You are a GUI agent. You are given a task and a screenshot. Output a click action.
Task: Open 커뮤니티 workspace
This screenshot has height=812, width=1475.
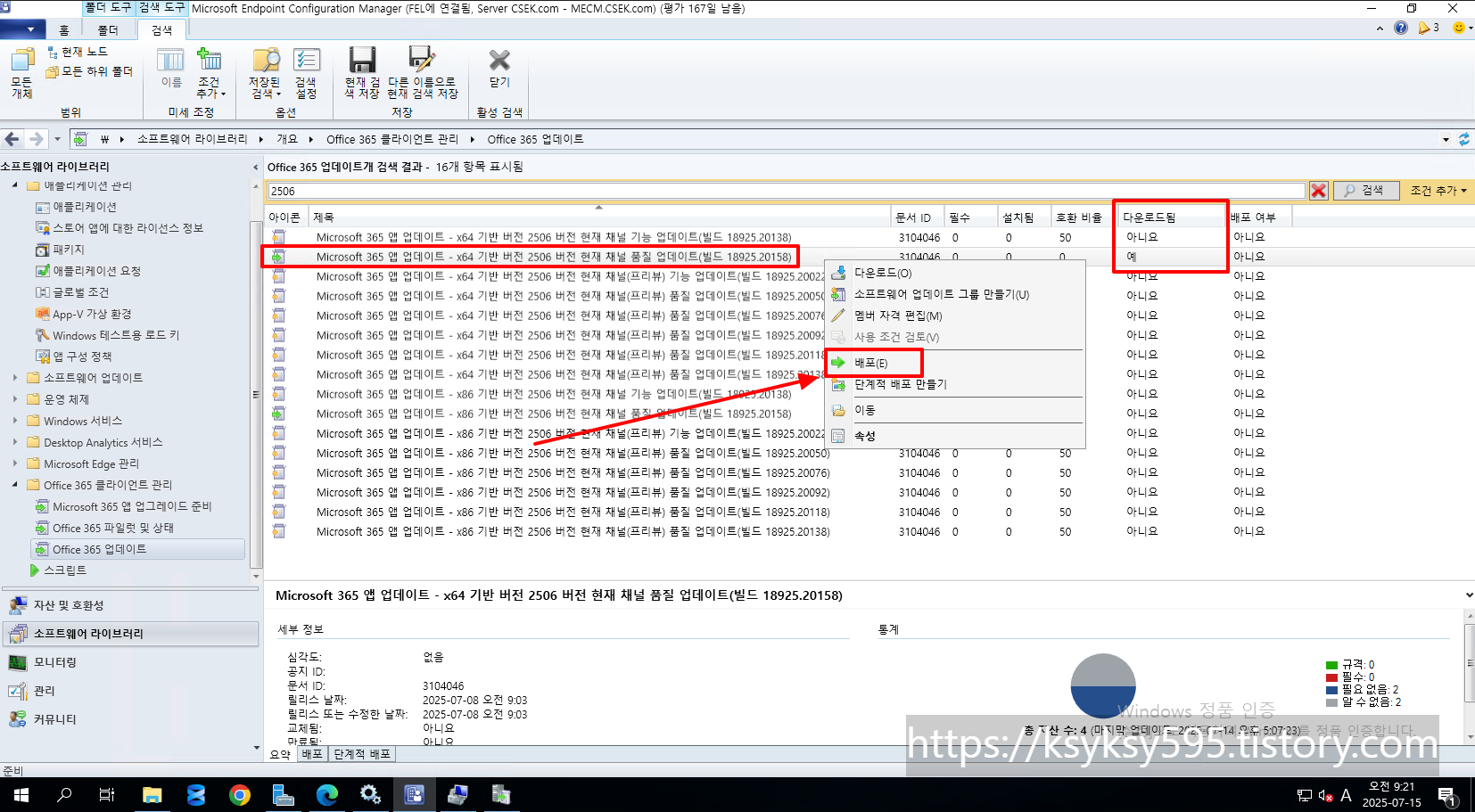click(x=130, y=719)
